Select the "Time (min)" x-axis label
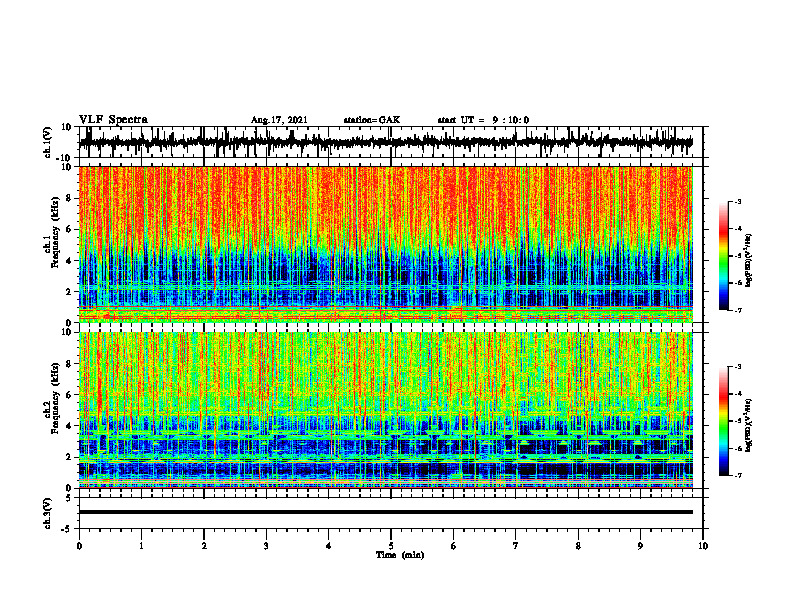The height and width of the screenshot is (612, 792). 400,555
